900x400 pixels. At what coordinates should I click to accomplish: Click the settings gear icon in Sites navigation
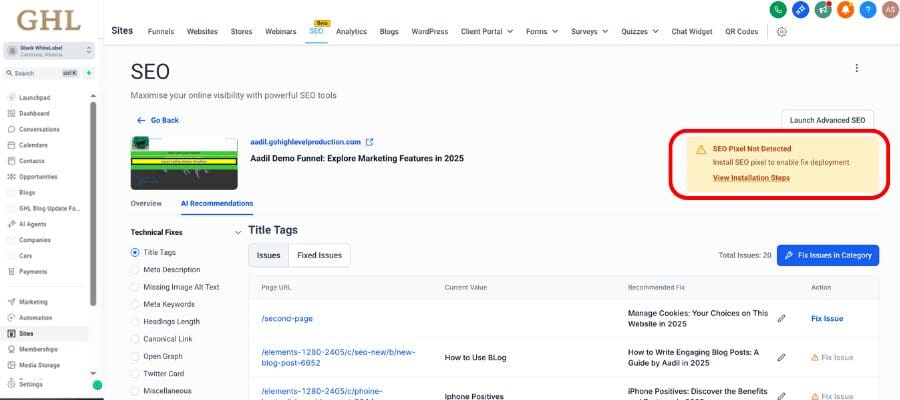[781, 31]
